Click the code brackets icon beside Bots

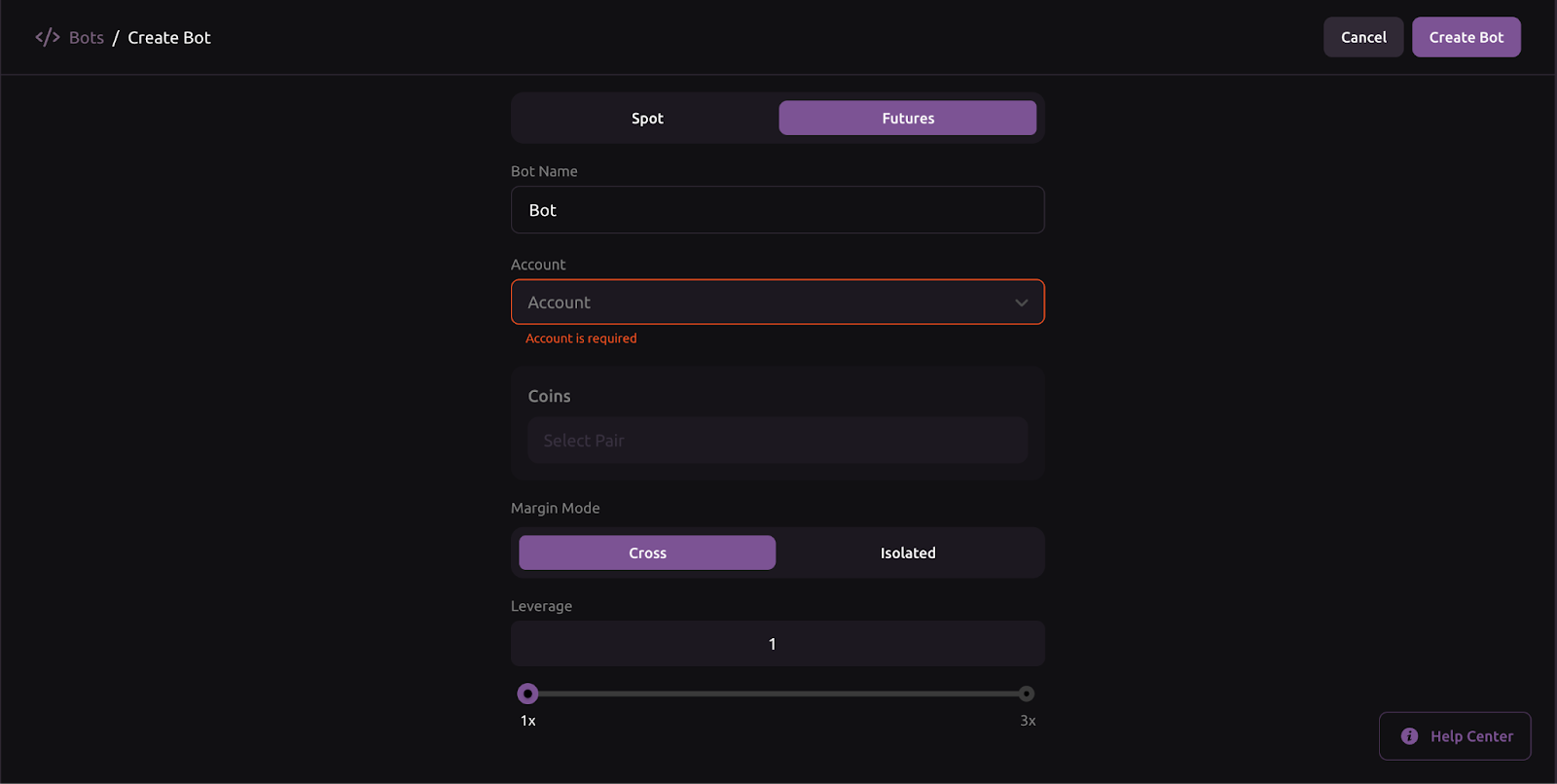[x=47, y=38]
